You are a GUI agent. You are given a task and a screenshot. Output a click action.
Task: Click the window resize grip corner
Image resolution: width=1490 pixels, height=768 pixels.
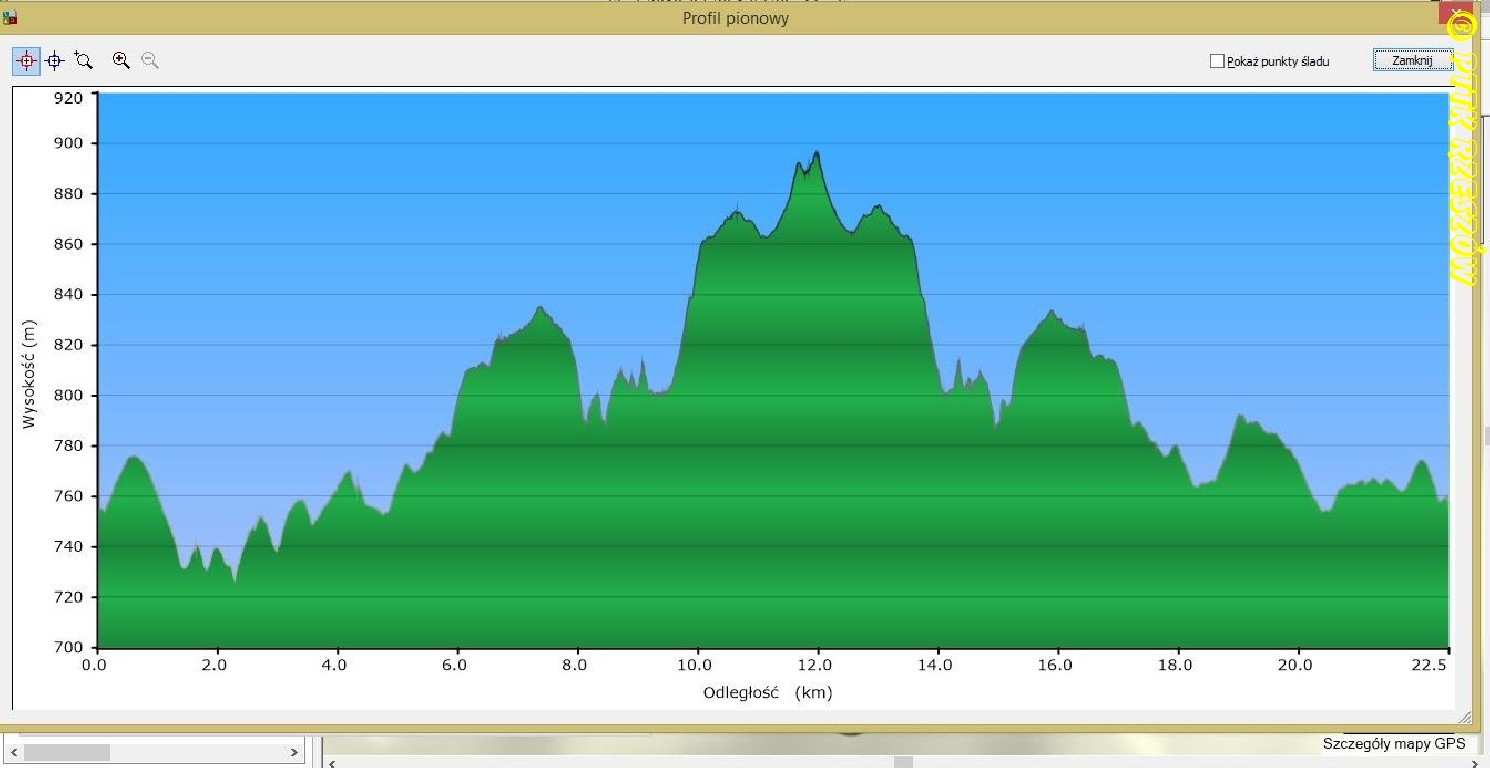pyautogui.click(x=1465, y=717)
